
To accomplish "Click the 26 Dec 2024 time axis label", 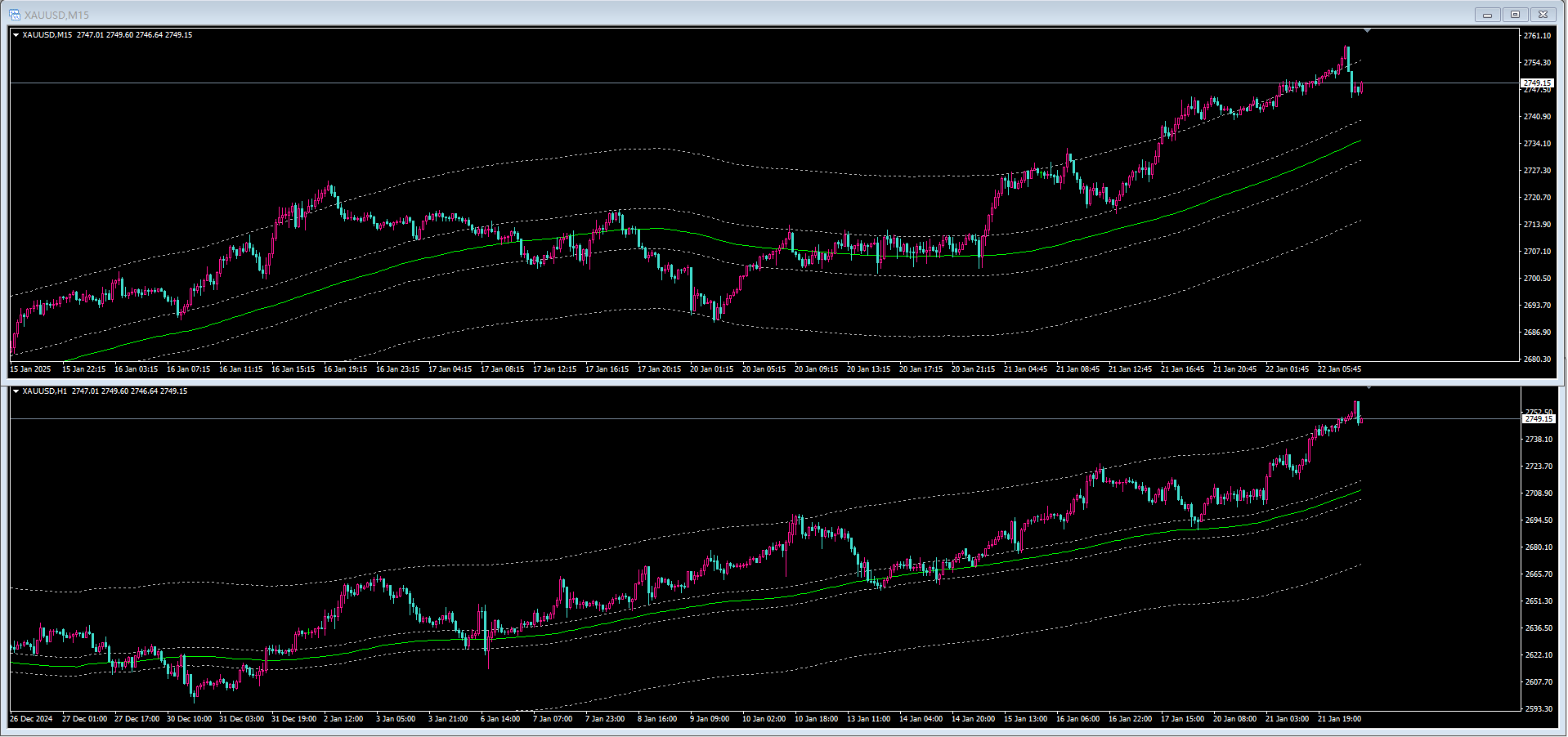I will [x=31, y=719].
